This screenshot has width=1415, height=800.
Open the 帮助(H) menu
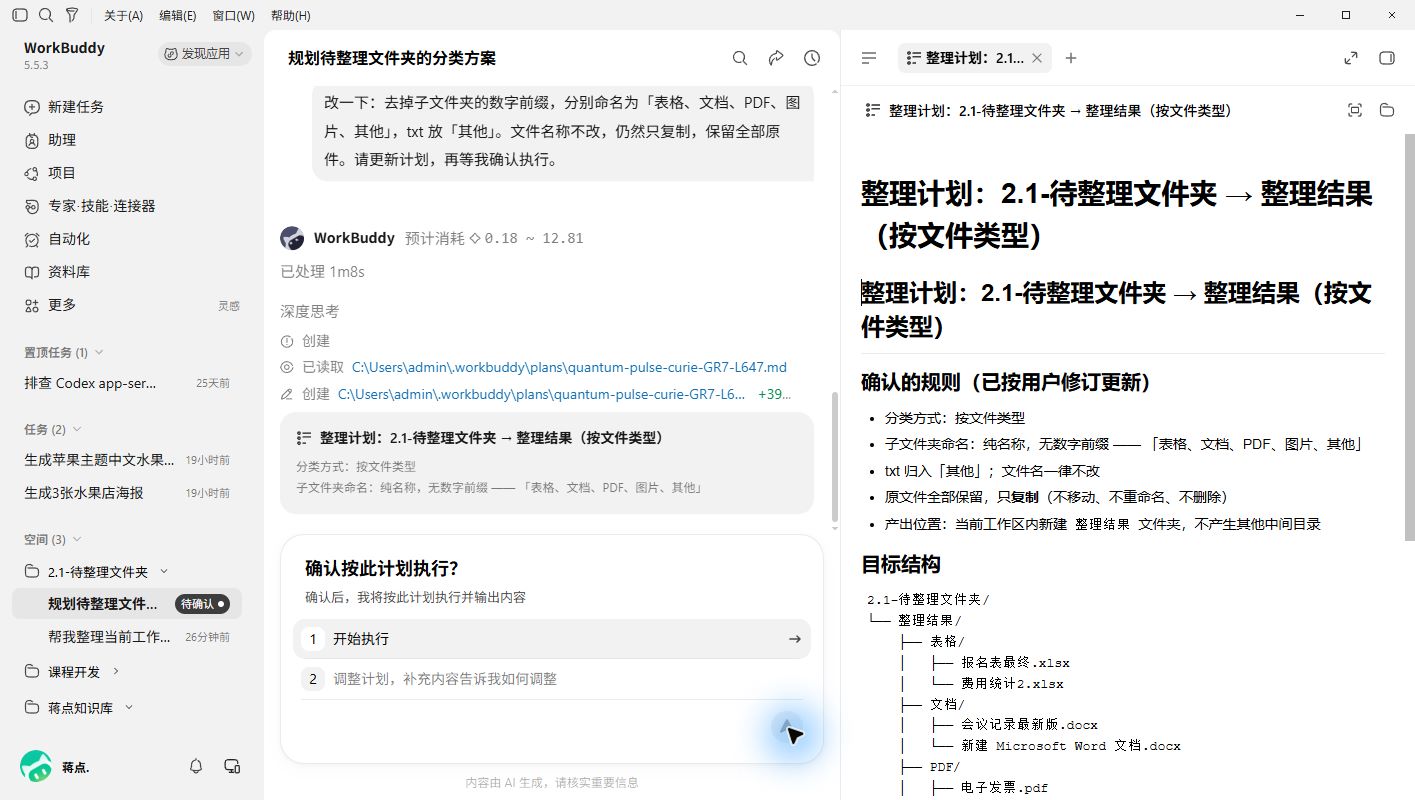pyautogui.click(x=291, y=16)
